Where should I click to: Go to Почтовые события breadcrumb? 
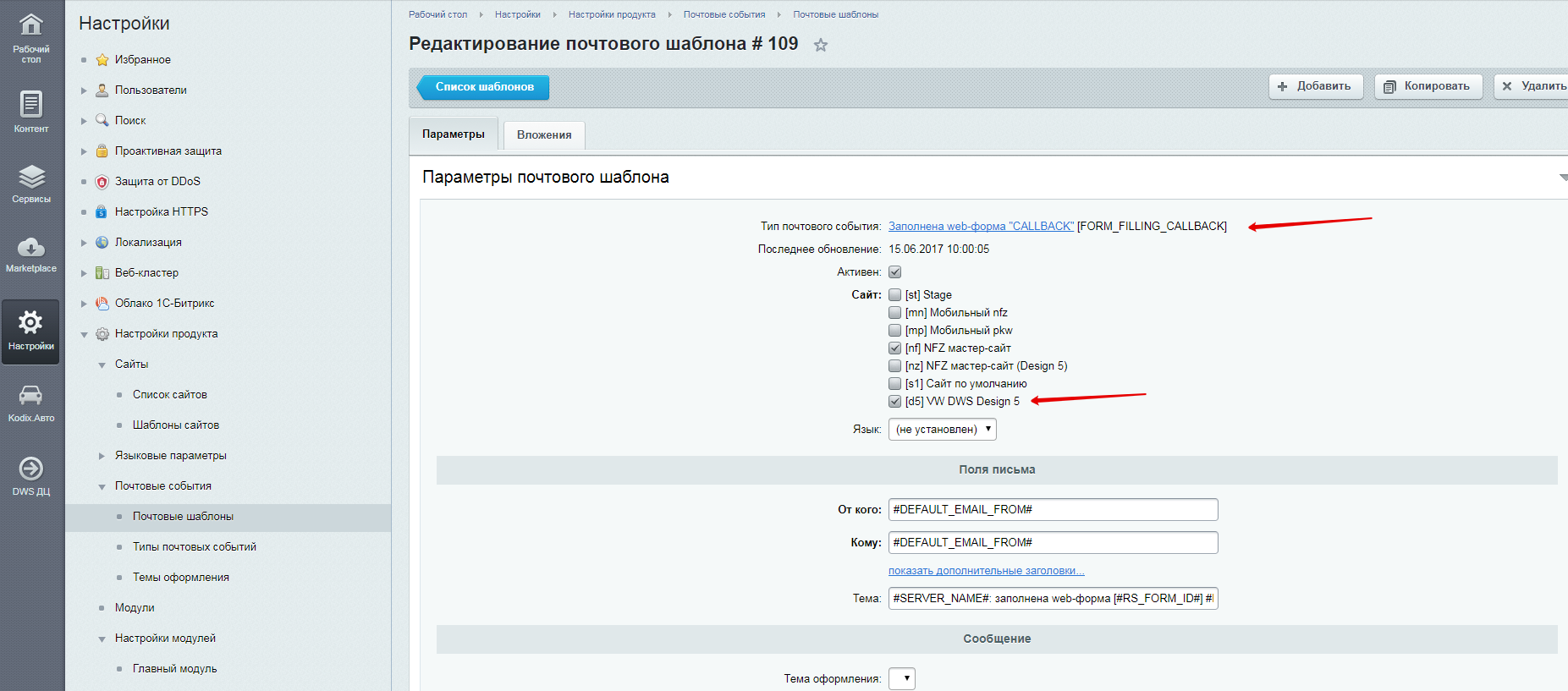pos(724,14)
